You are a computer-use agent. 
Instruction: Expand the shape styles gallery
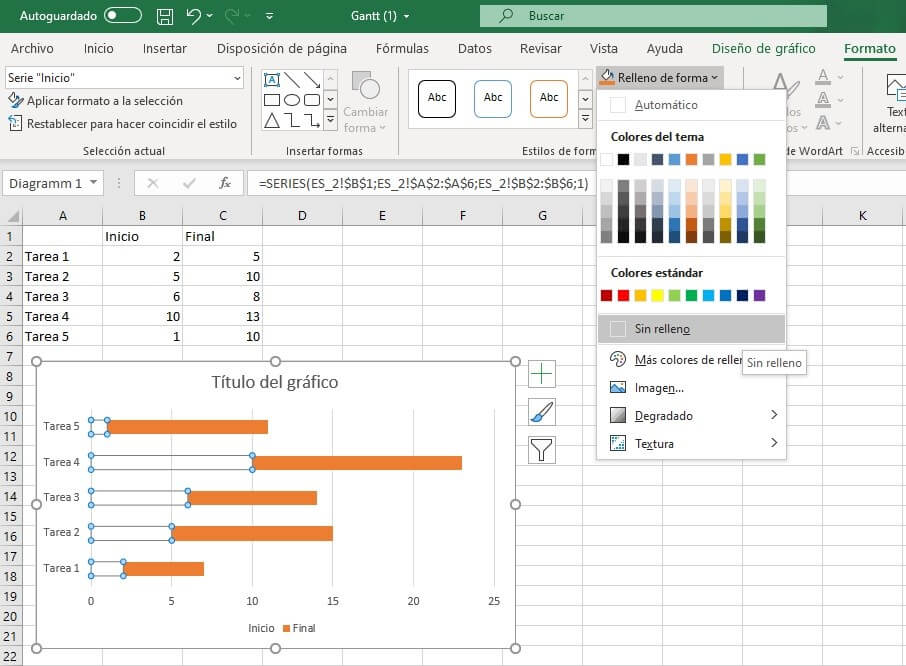585,119
